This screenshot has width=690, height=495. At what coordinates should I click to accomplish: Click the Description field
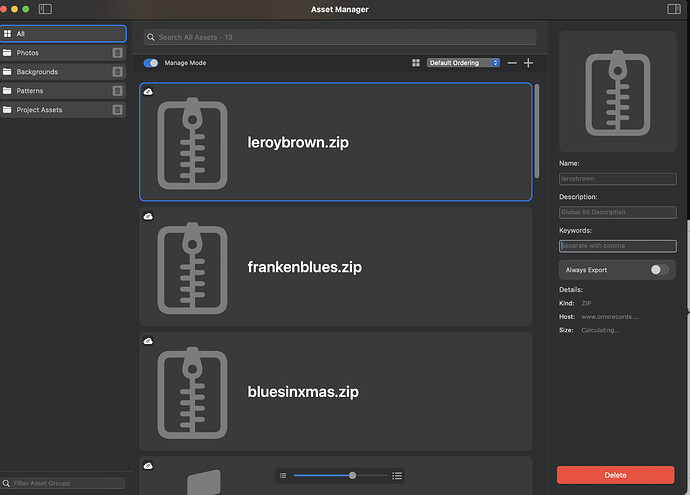tap(617, 212)
